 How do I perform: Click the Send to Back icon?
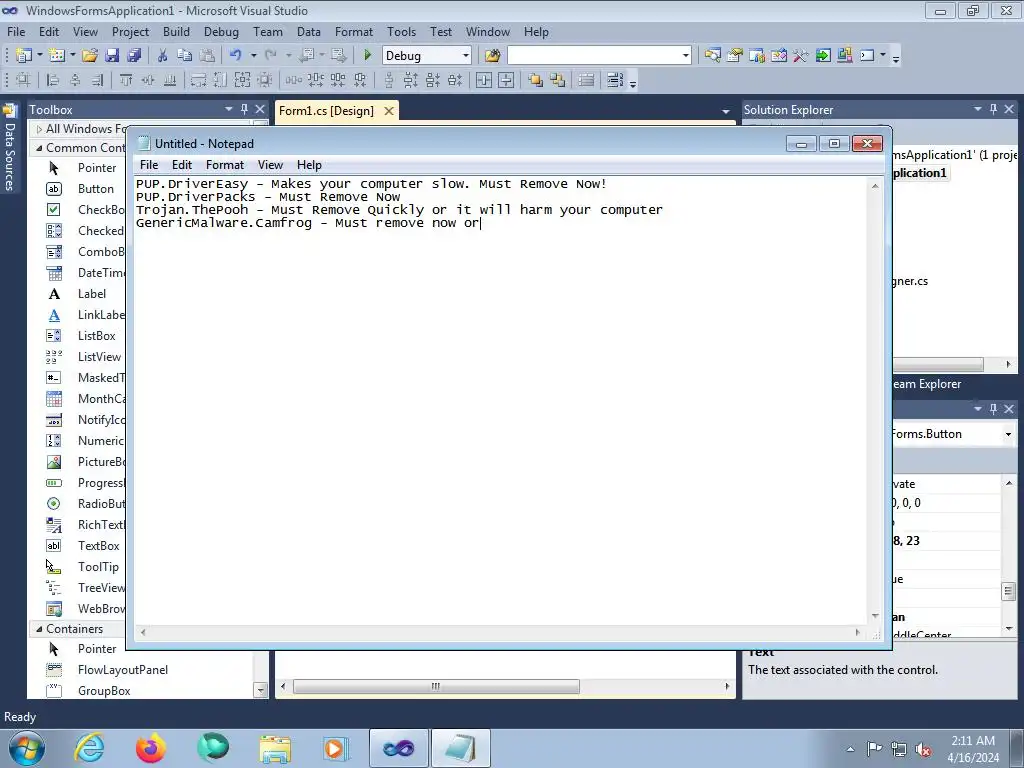point(558,80)
